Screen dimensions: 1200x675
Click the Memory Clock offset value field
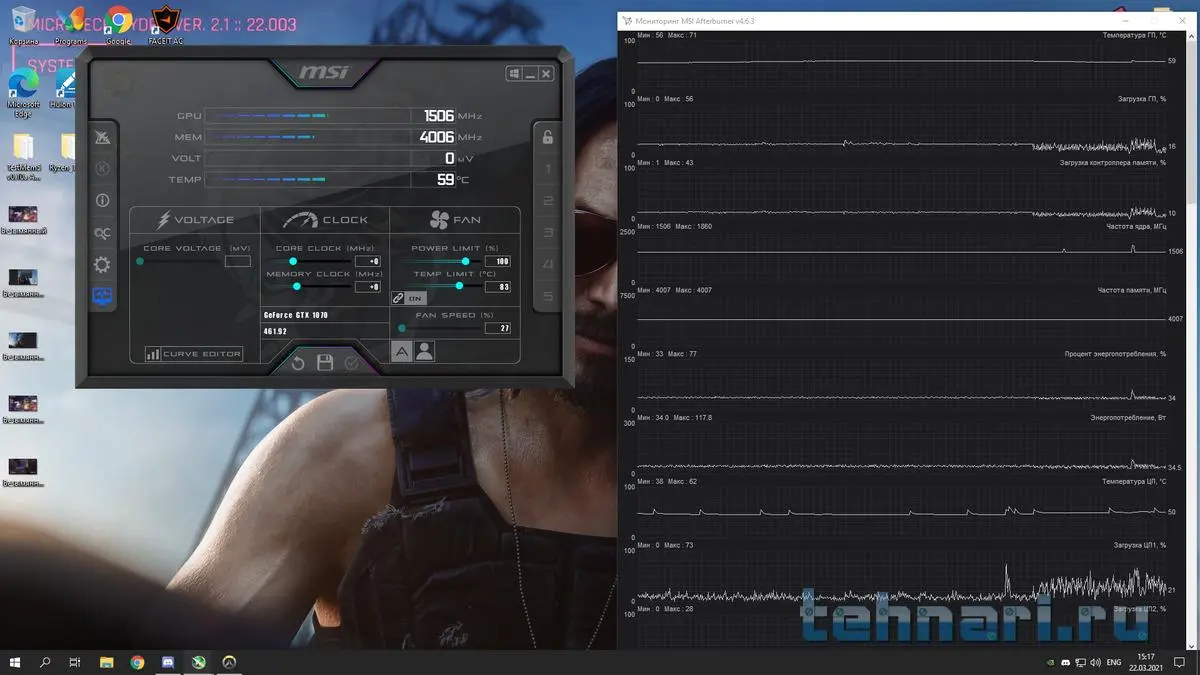[368, 286]
